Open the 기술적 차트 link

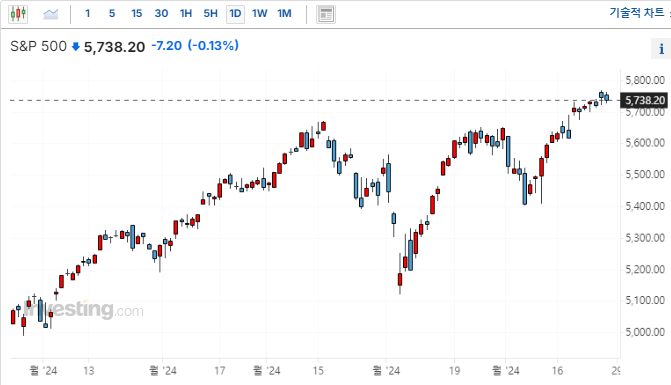[x=637, y=12]
